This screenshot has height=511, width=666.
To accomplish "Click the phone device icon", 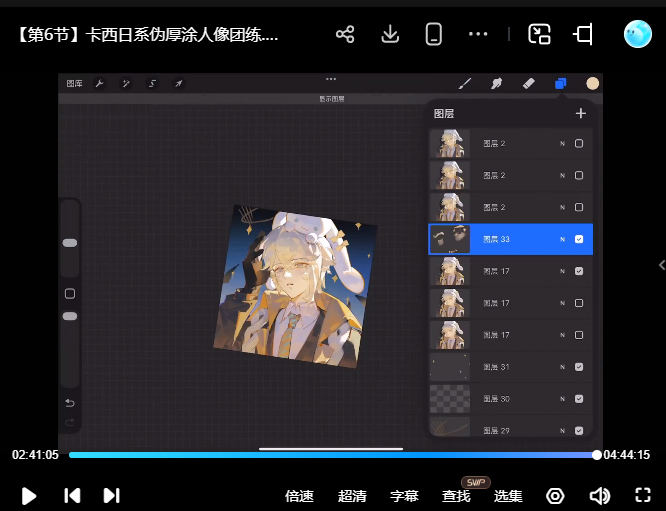I will point(433,34).
